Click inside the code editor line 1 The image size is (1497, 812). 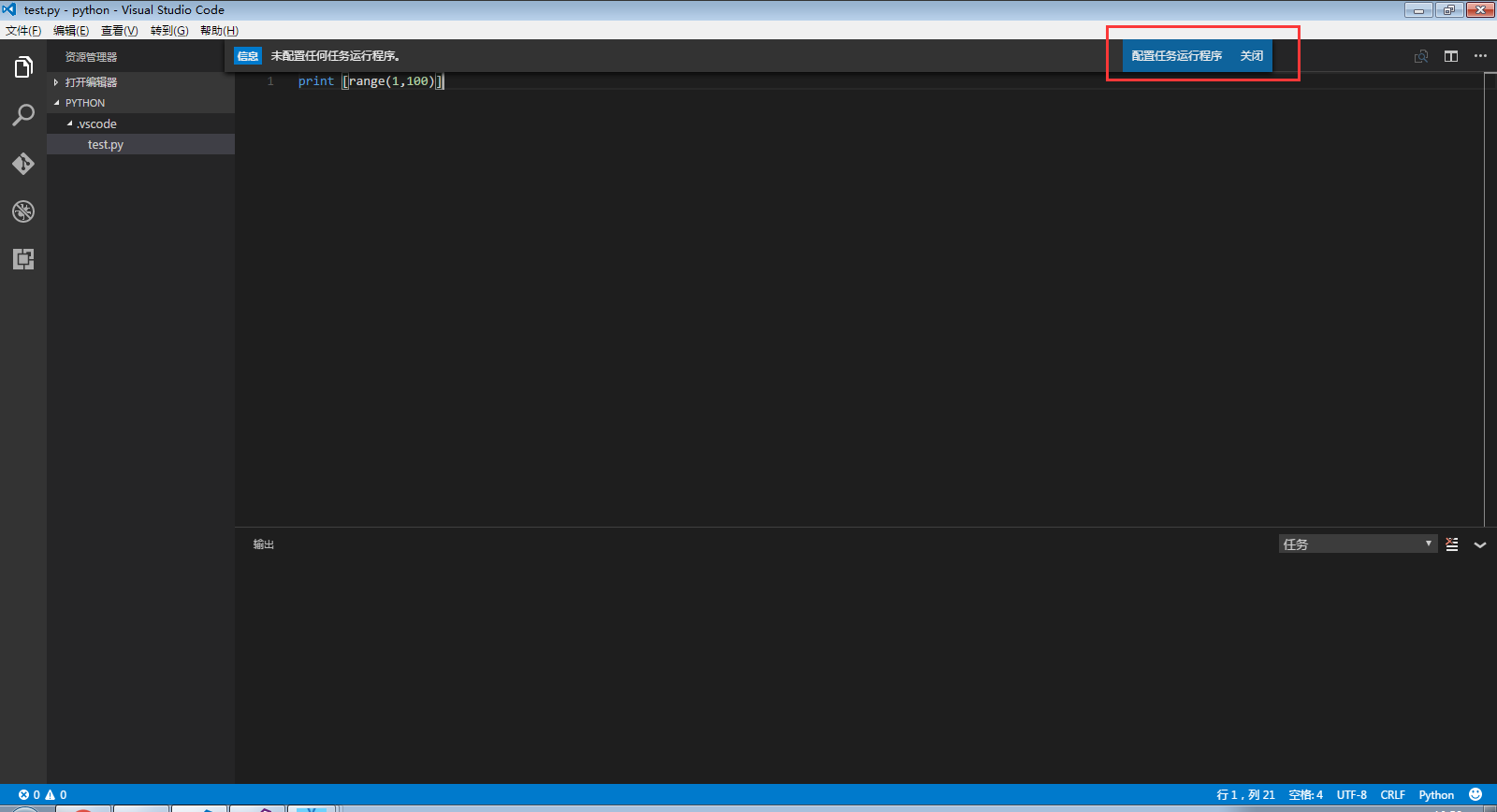click(x=371, y=81)
